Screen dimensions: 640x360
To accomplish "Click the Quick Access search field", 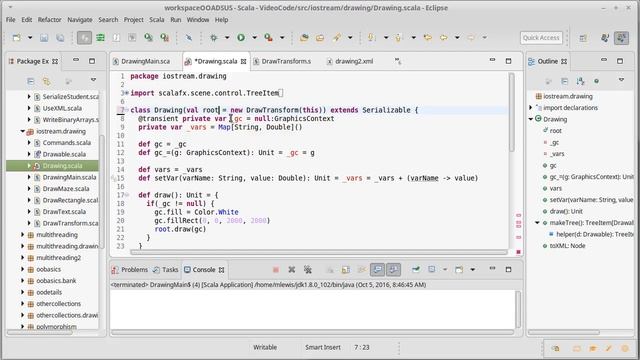I will [x=541, y=38].
